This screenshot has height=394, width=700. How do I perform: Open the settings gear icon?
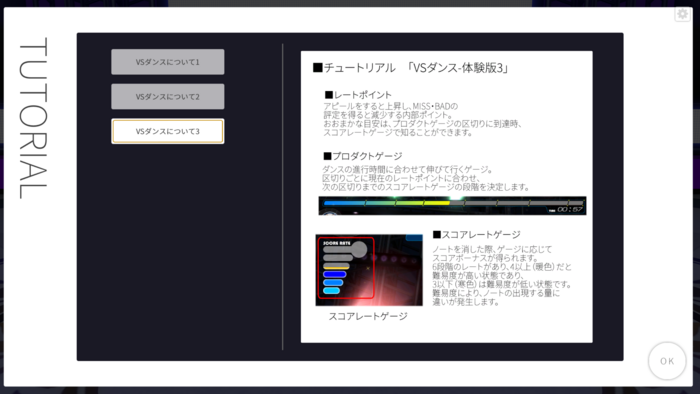(682, 14)
